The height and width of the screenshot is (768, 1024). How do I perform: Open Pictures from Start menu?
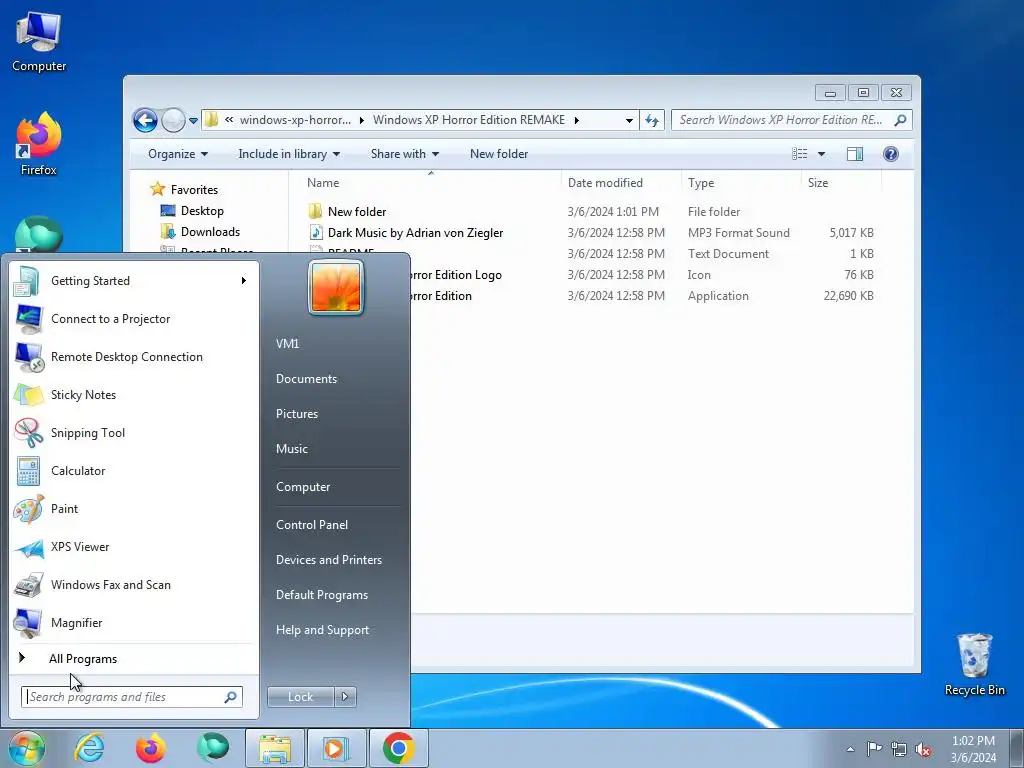pyautogui.click(x=296, y=413)
